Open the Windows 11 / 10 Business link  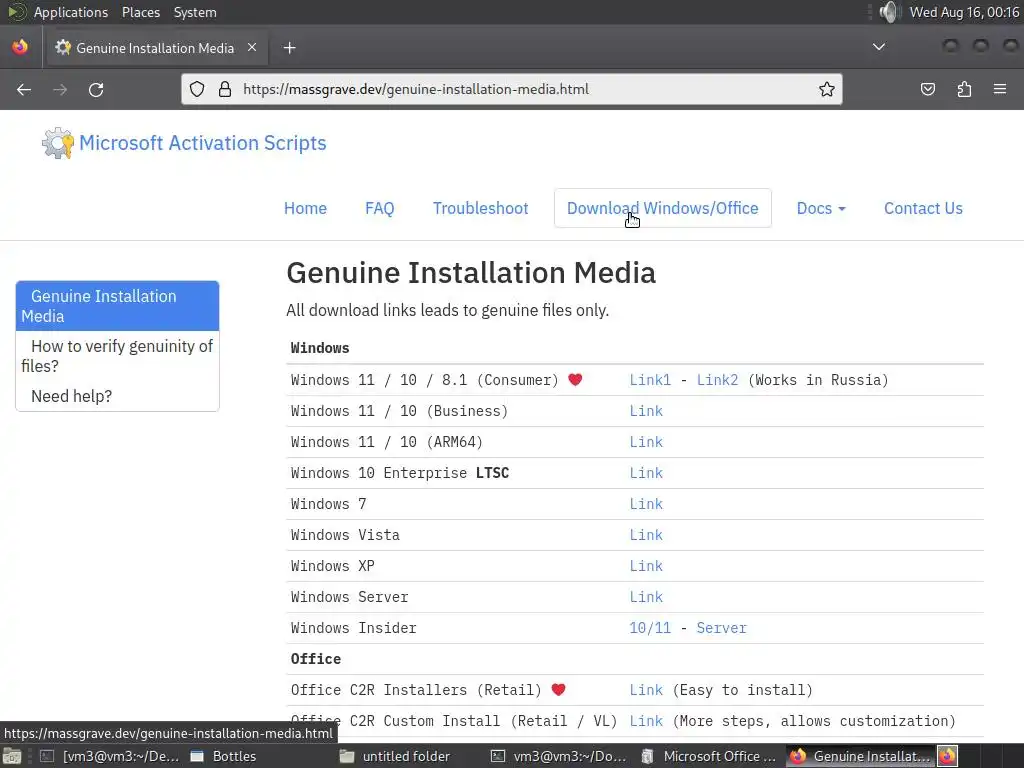pyautogui.click(x=646, y=411)
